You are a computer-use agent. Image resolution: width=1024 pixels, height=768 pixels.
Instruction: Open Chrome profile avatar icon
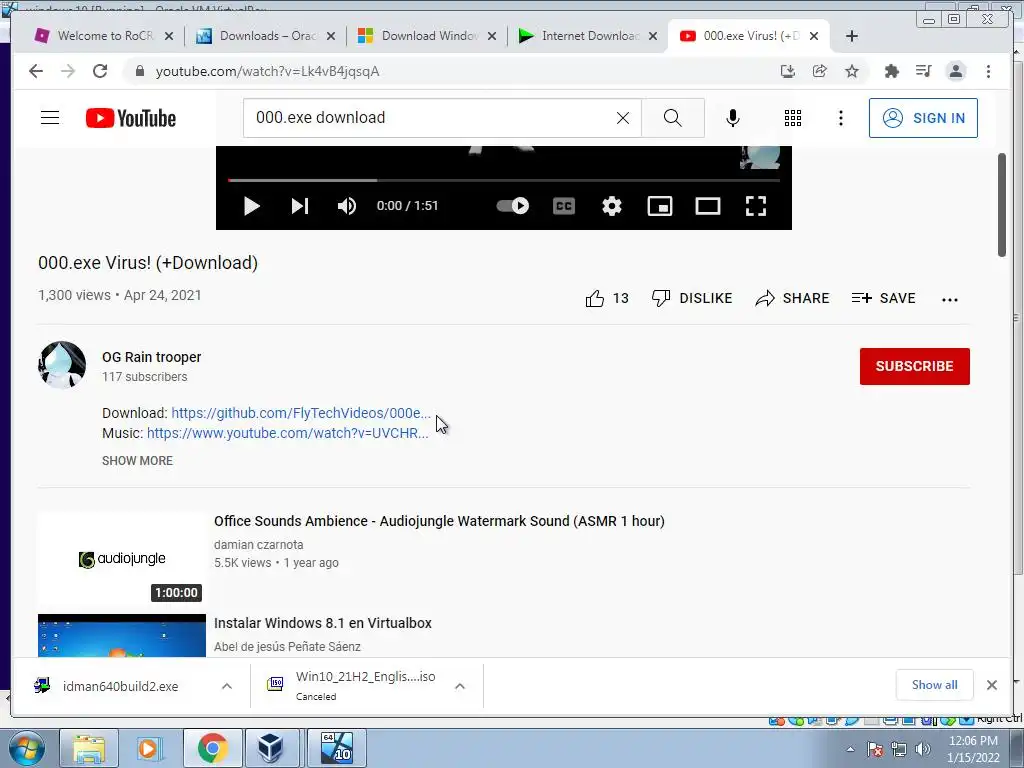click(956, 71)
